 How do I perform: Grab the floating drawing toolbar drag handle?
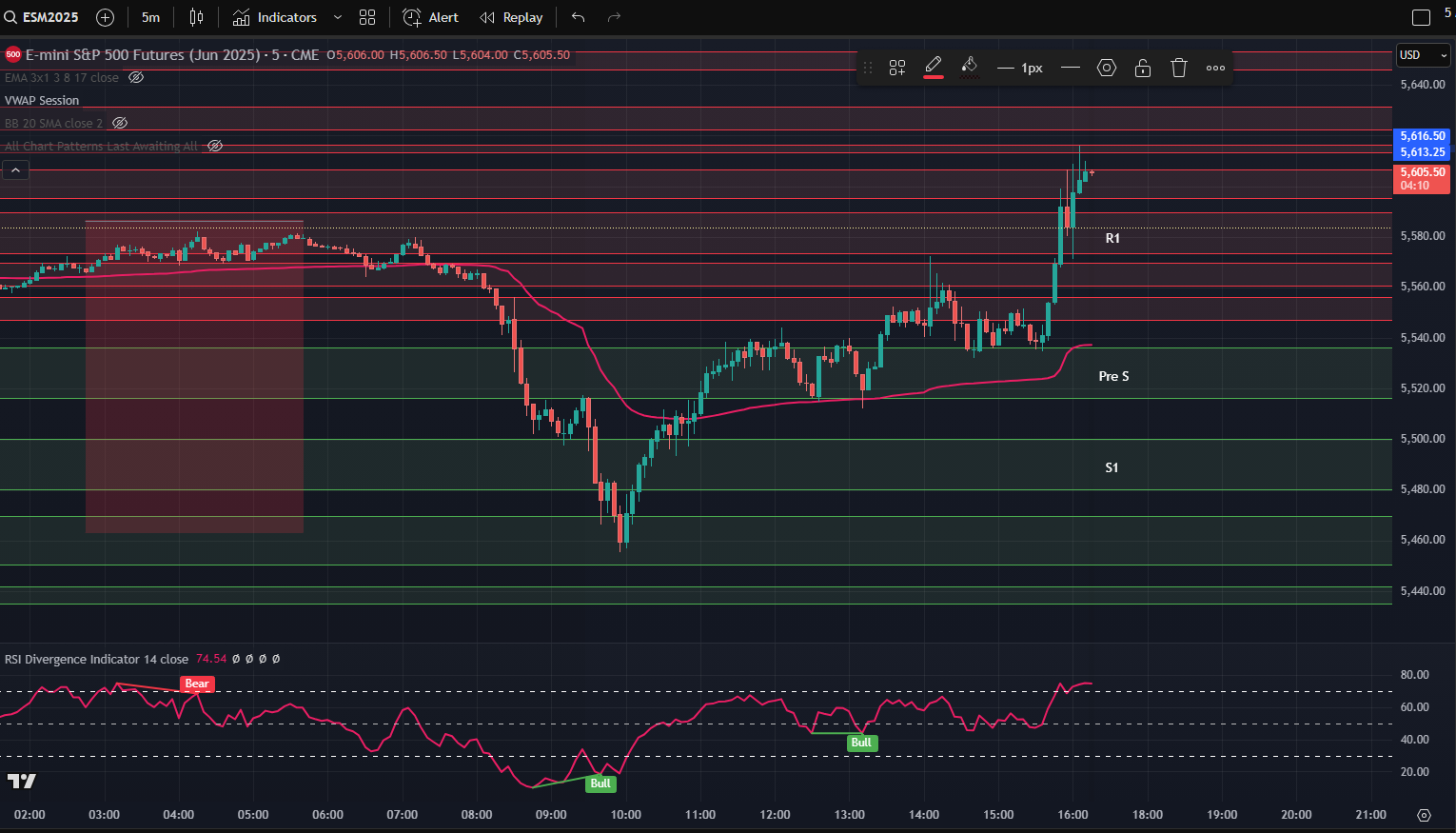[x=868, y=68]
